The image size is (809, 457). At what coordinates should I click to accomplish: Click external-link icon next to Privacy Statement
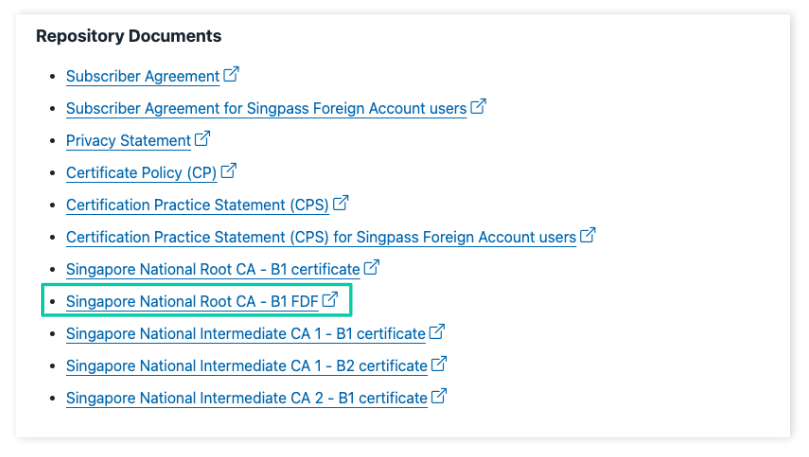coord(202,140)
